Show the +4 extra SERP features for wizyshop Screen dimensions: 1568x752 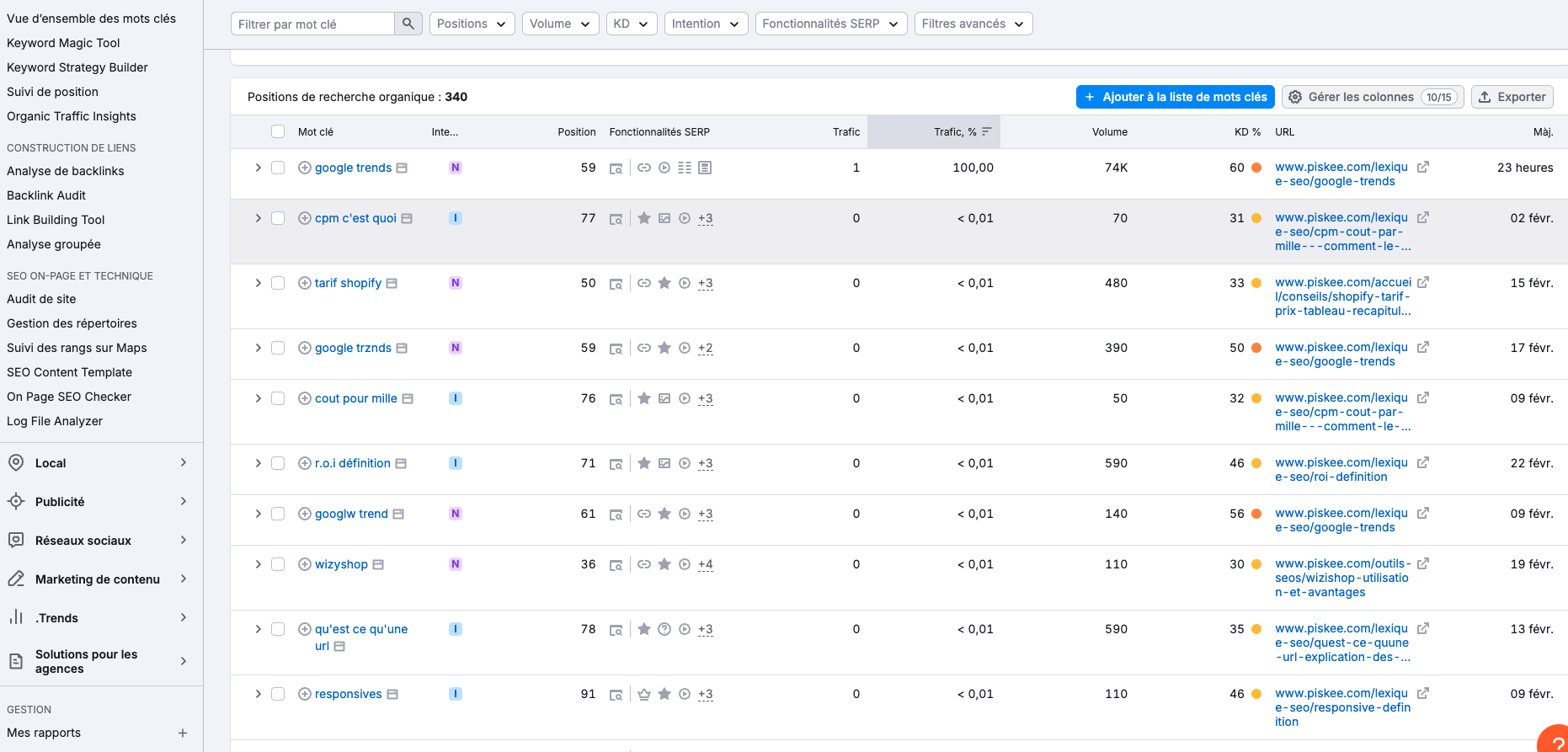point(706,565)
